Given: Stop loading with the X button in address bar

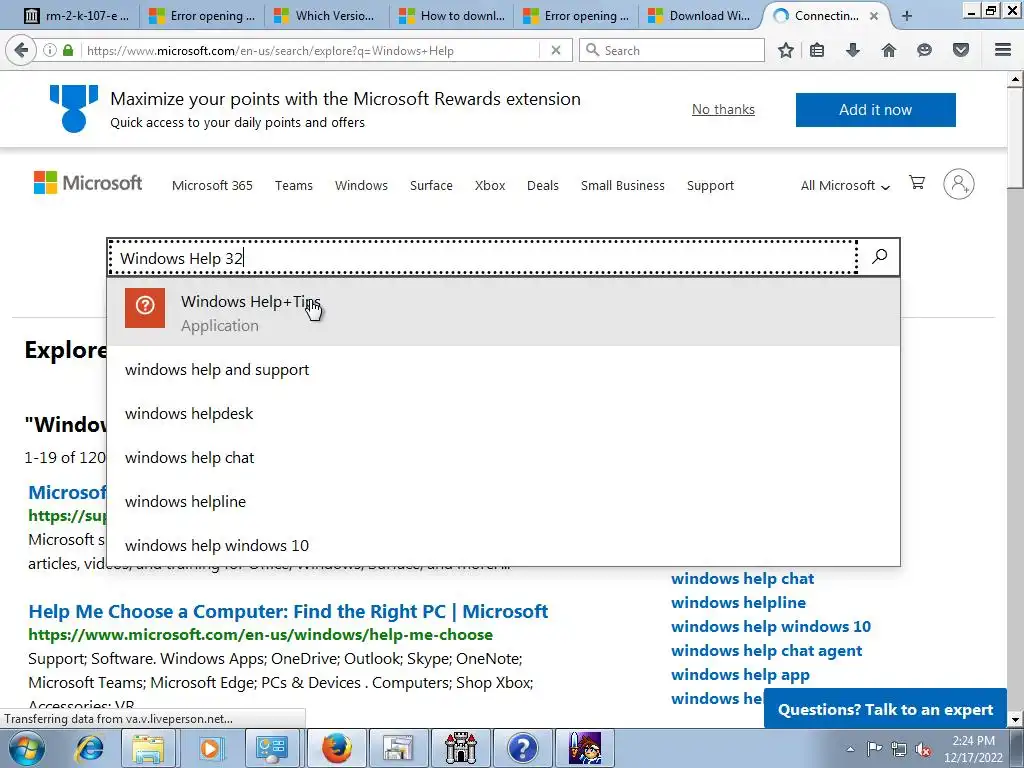Looking at the screenshot, I should (x=556, y=50).
